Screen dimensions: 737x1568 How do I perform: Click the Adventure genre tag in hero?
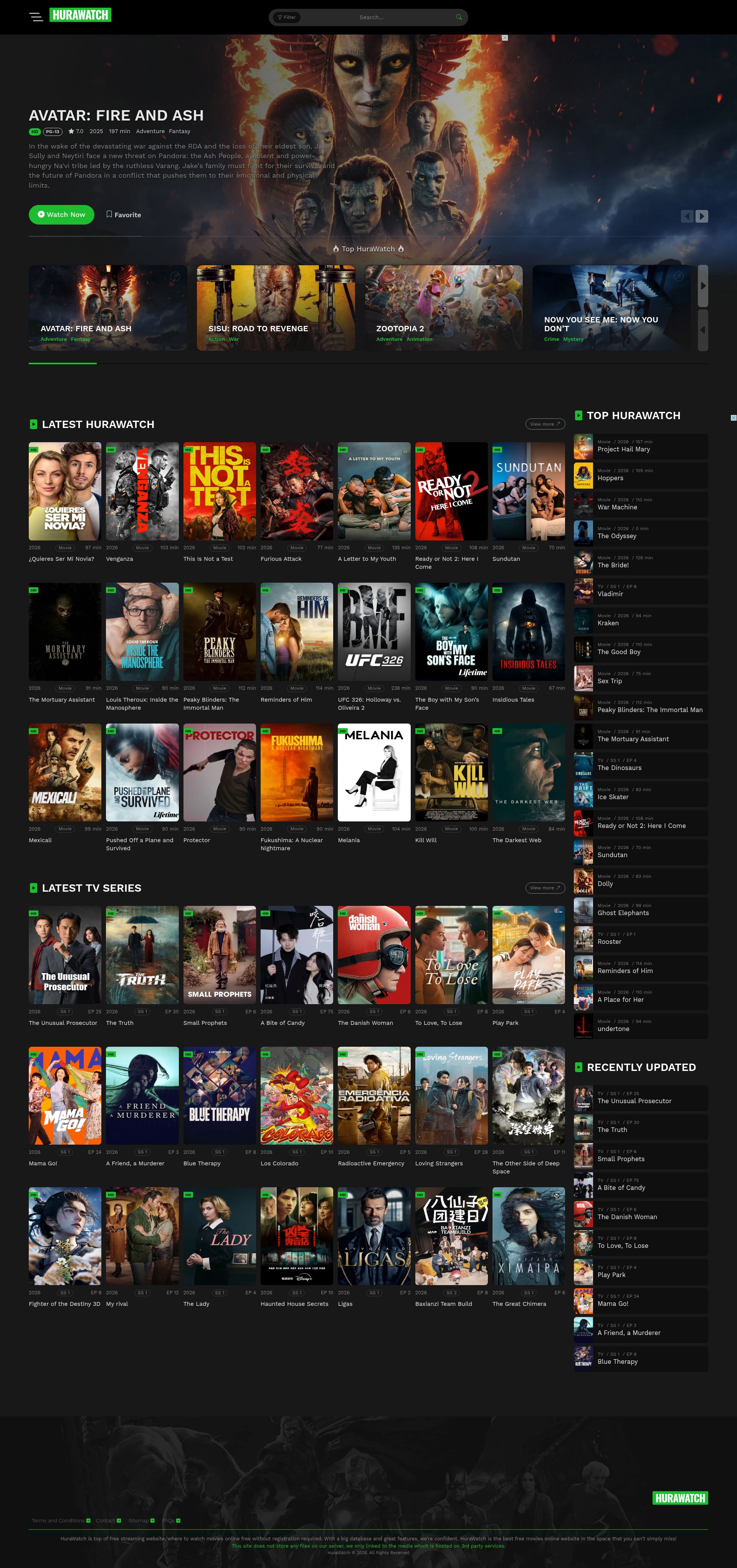(x=150, y=132)
